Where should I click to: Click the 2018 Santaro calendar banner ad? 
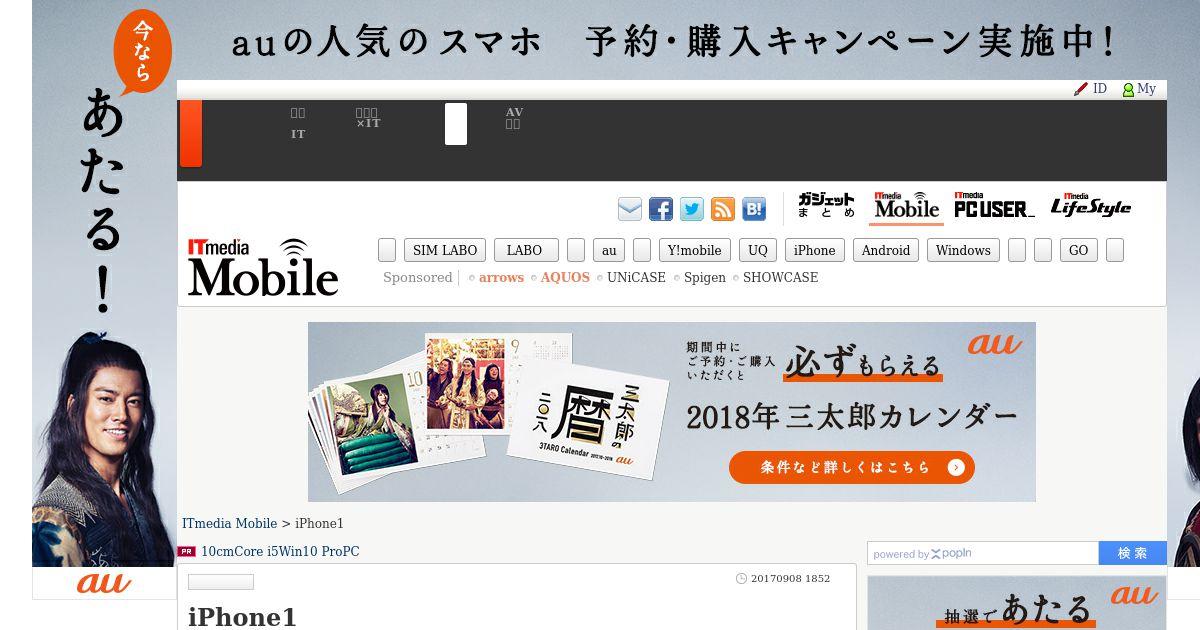(672, 411)
